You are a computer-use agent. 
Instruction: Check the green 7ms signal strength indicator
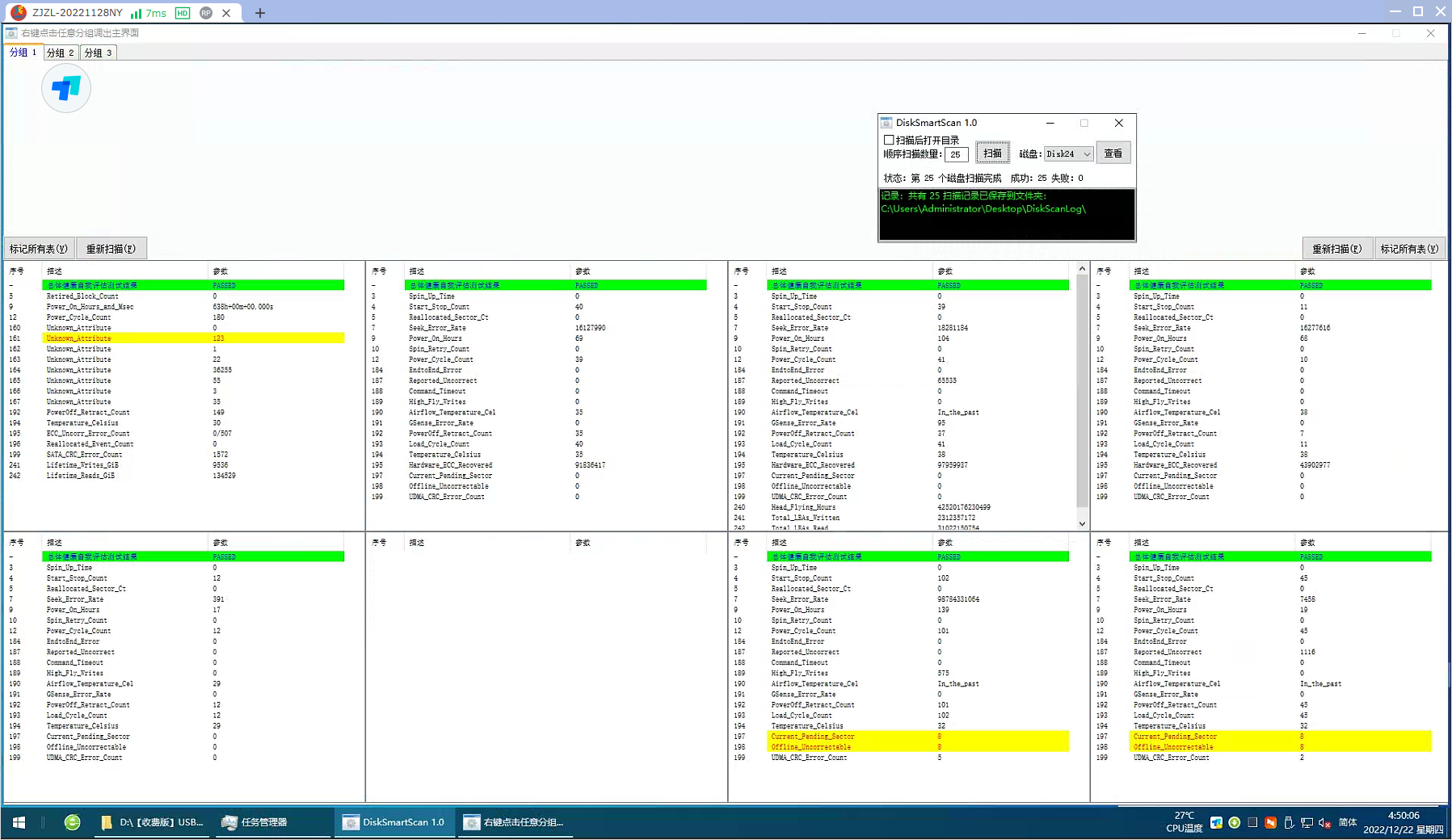pos(149,13)
